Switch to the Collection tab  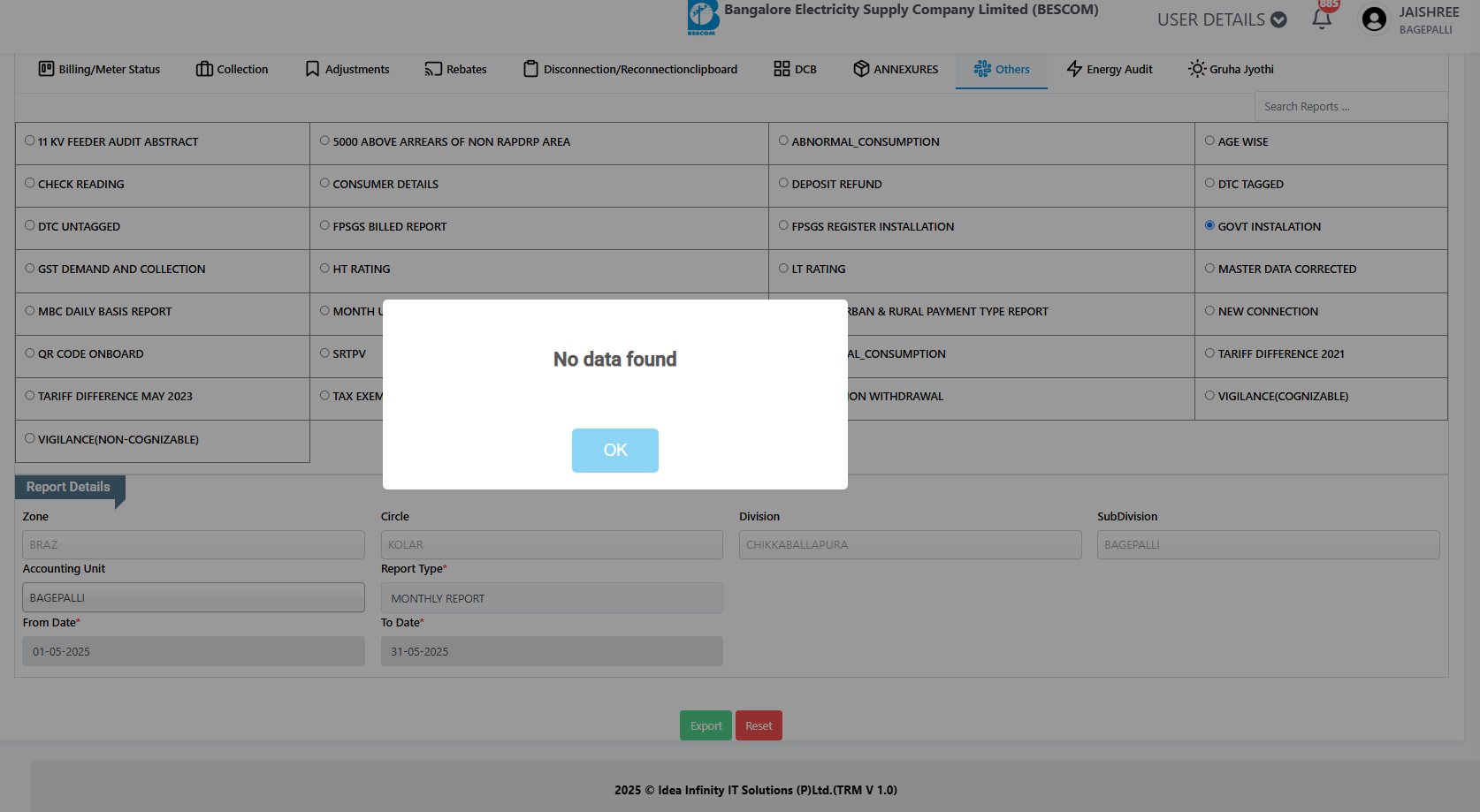pos(232,69)
